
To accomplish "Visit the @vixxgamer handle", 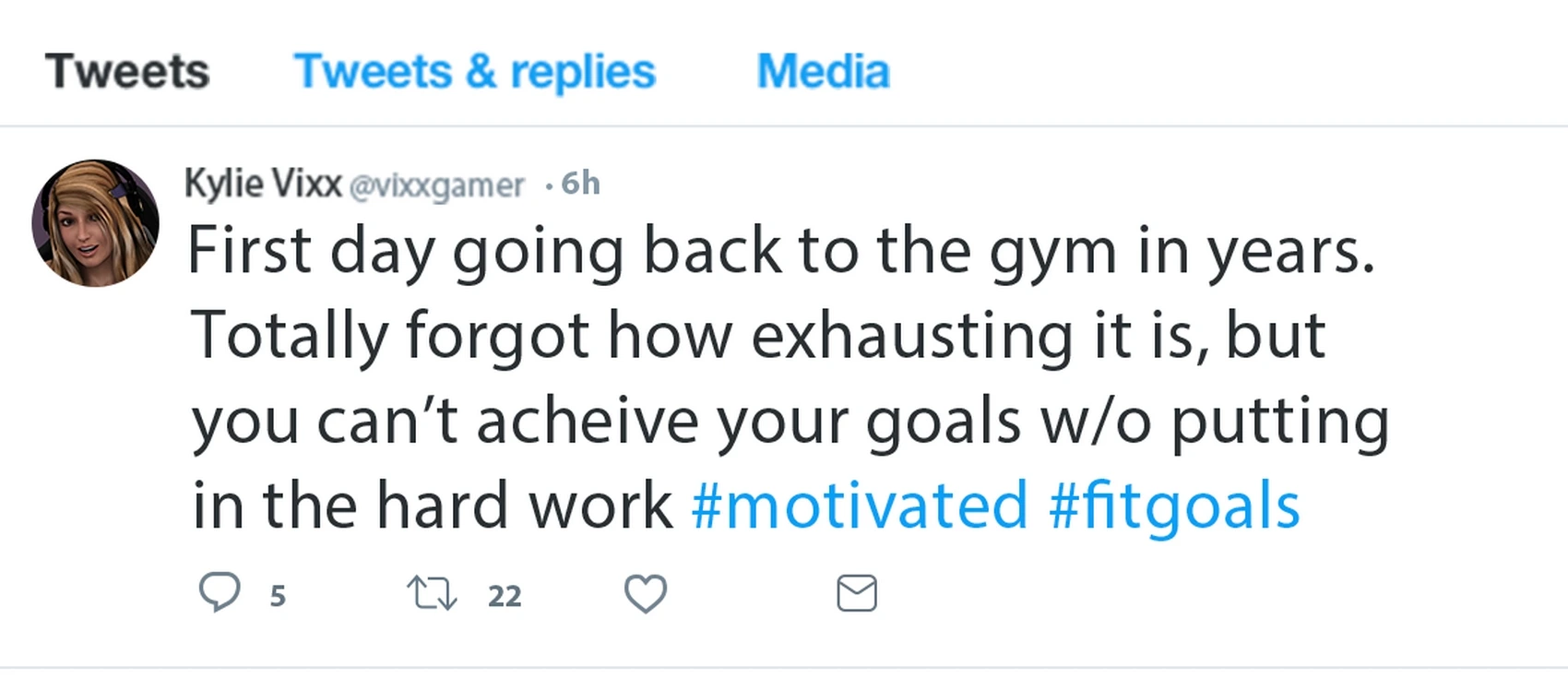I will point(436,186).
